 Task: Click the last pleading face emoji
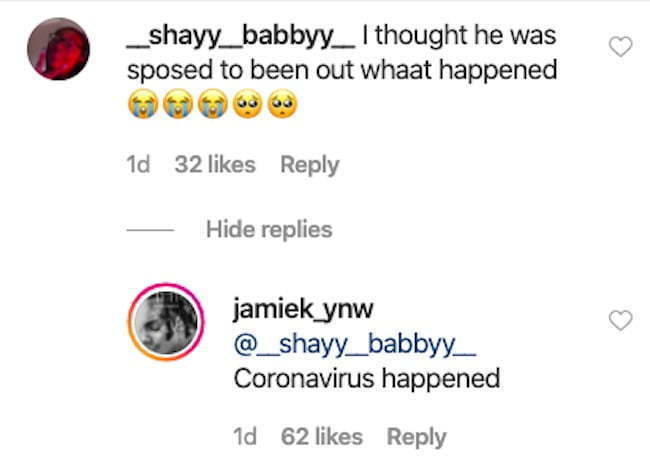point(282,104)
